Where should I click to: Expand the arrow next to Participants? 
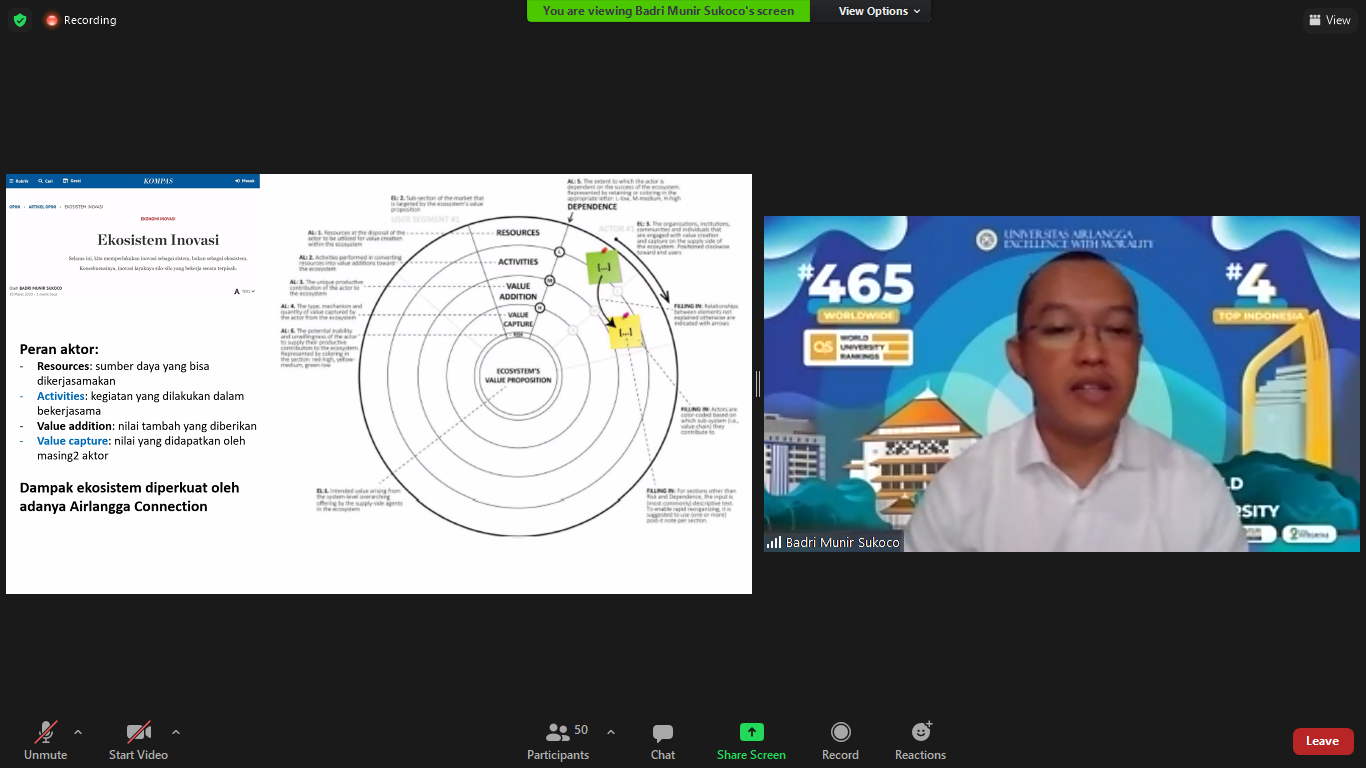611,732
